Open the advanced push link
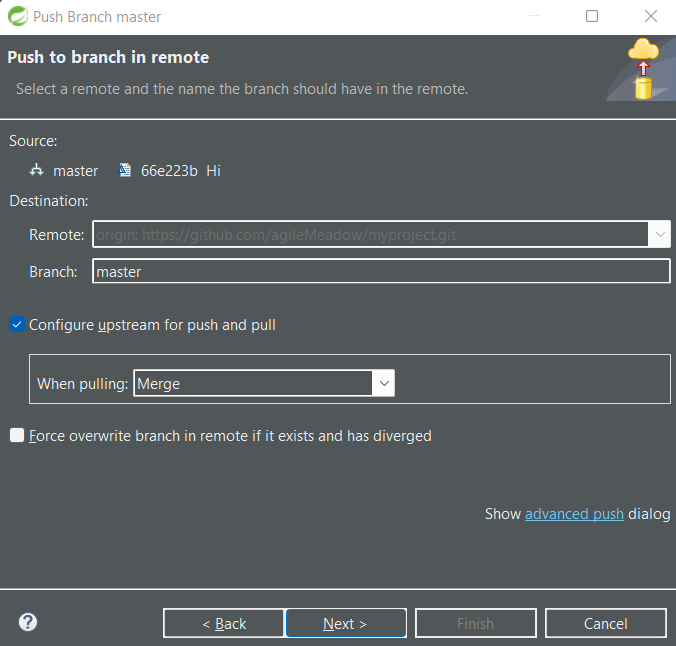This screenshot has height=646, width=676. 574,514
